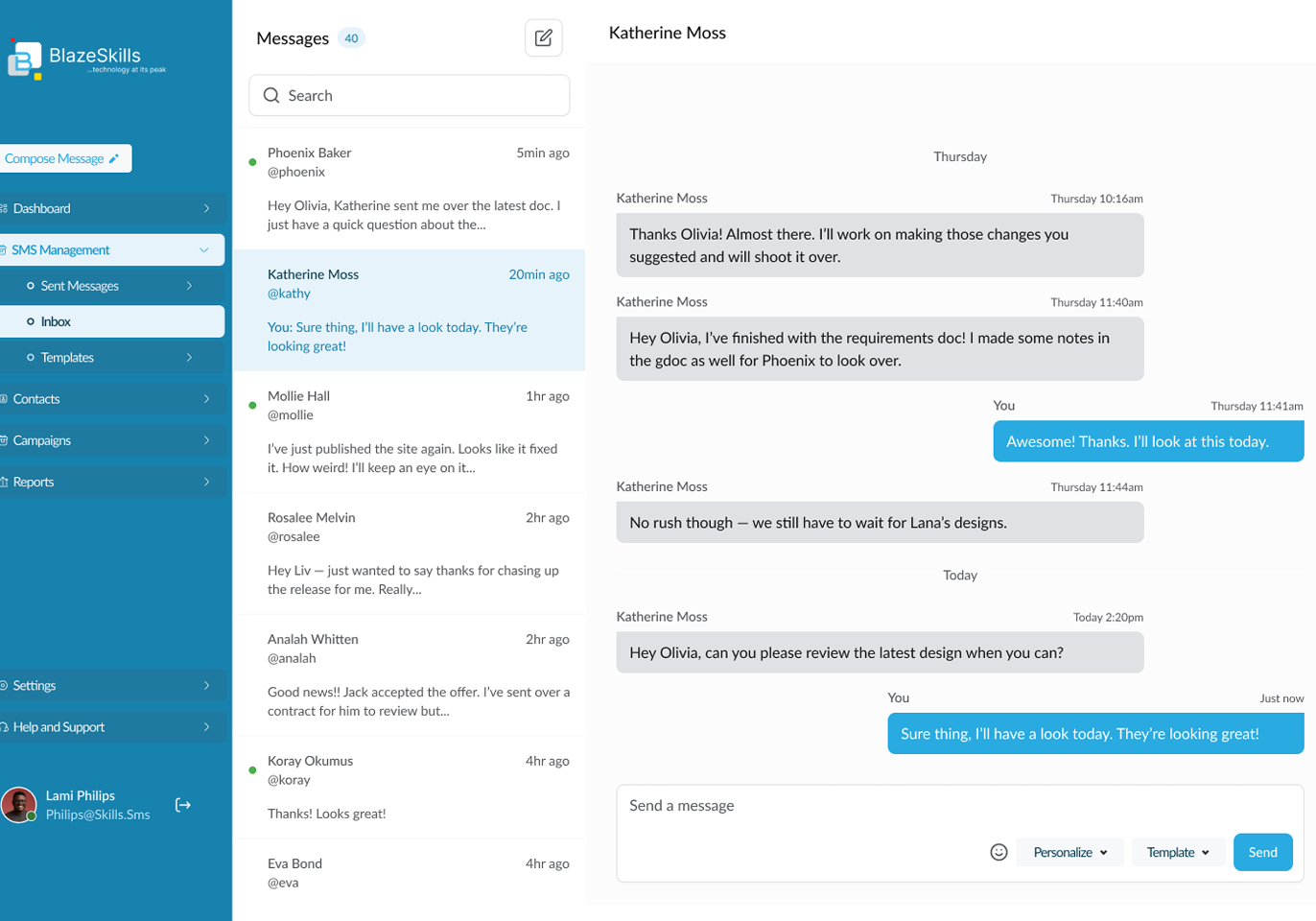Screen dimensions: 1316x921
Task: Click the BlazeSkills logo icon
Action: pos(25,59)
